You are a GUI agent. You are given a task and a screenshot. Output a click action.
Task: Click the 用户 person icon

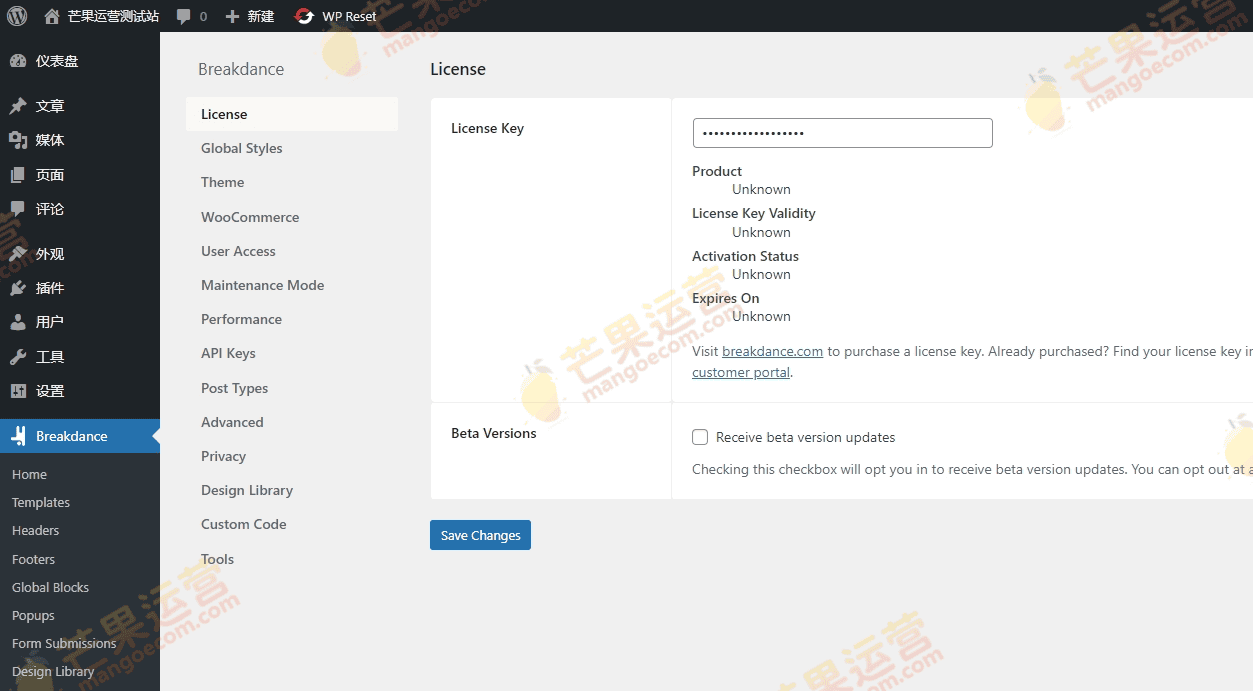tap(18, 322)
